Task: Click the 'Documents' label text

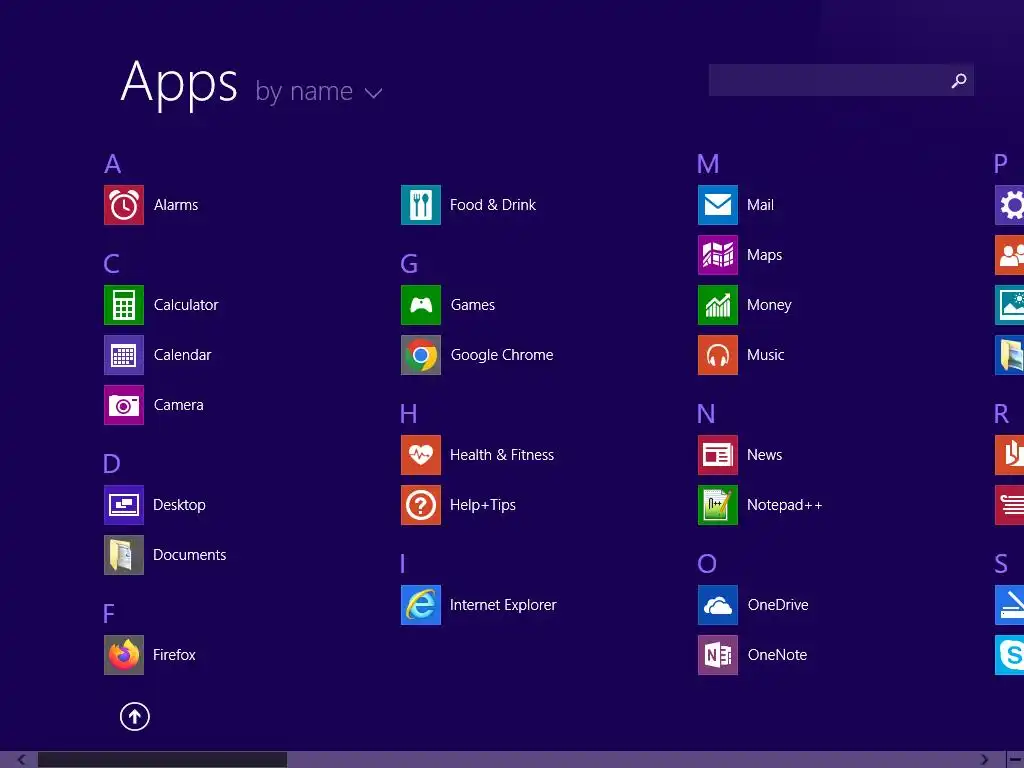Action: click(189, 555)
